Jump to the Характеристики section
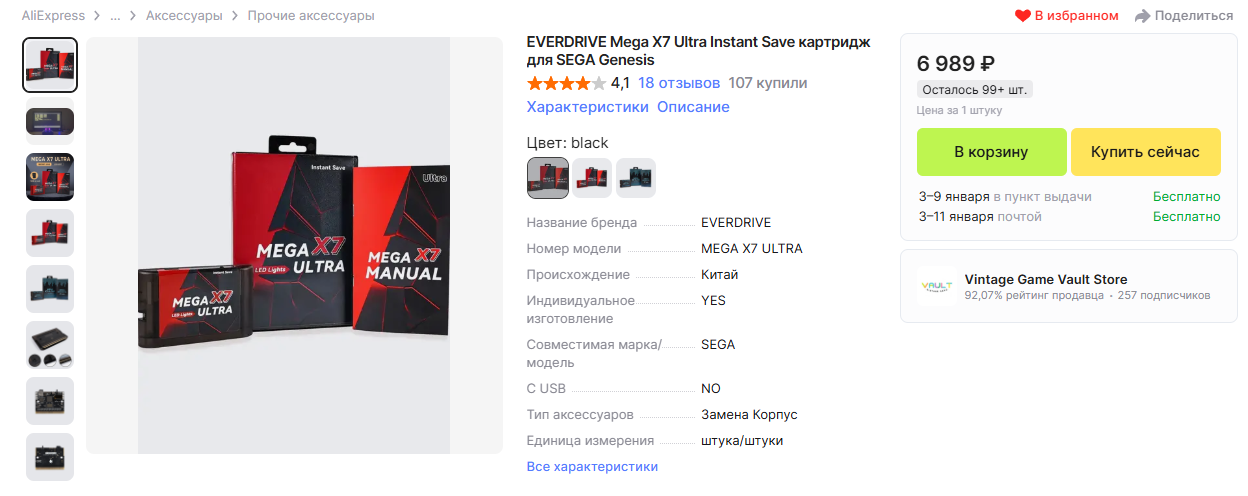Screen dimensions: 1248x496 [588, 107]
